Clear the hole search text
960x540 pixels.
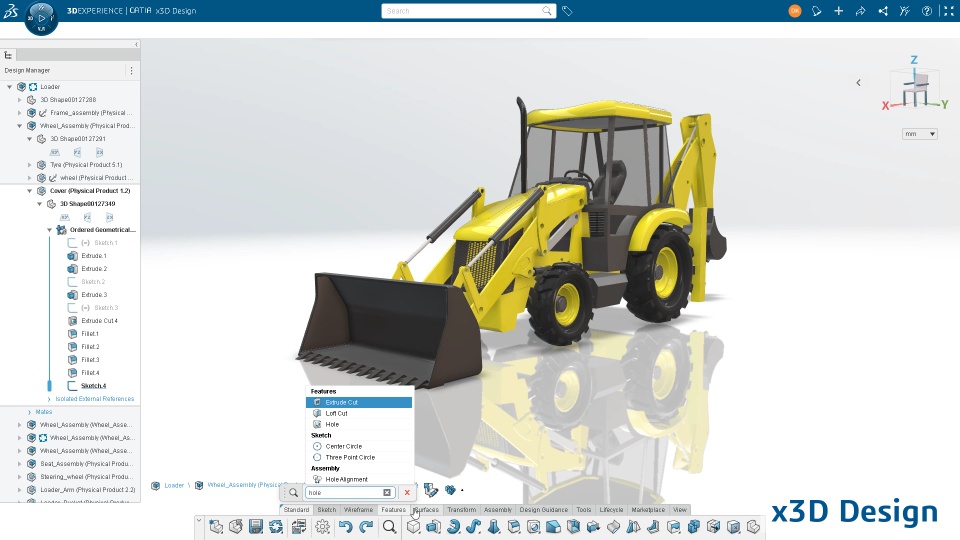coord(387,492)
